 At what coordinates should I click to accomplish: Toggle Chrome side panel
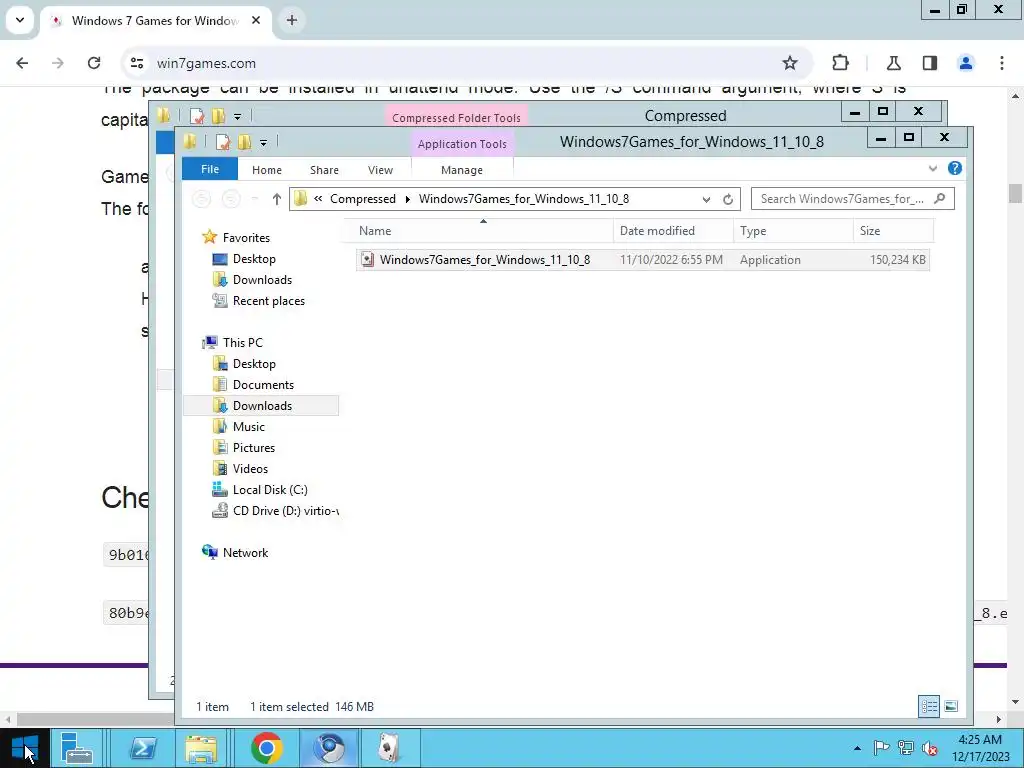point(929,63)
